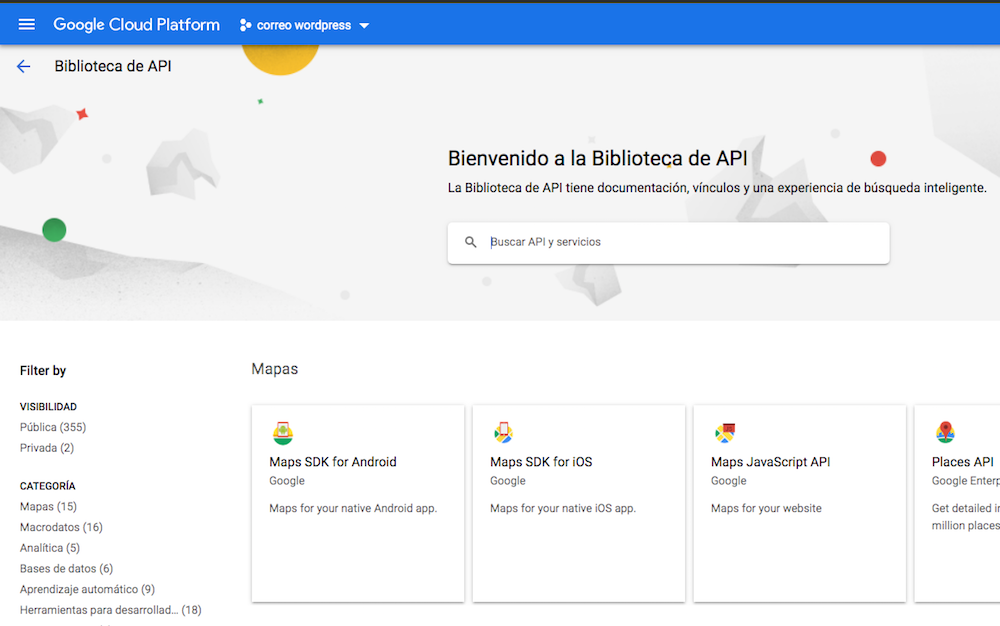Filter by Macrodatos (16) category

pyautogui.click(x=61, y=527)
